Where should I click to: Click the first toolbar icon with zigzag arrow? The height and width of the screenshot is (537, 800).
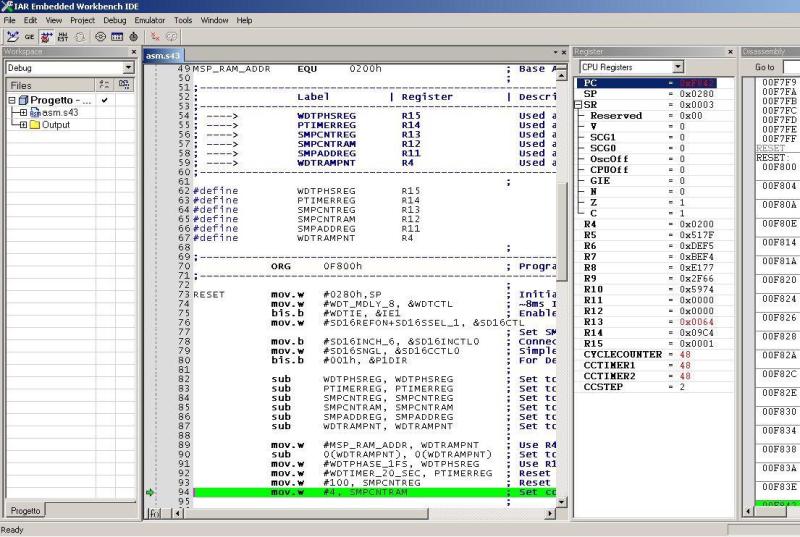click(13, 36)
